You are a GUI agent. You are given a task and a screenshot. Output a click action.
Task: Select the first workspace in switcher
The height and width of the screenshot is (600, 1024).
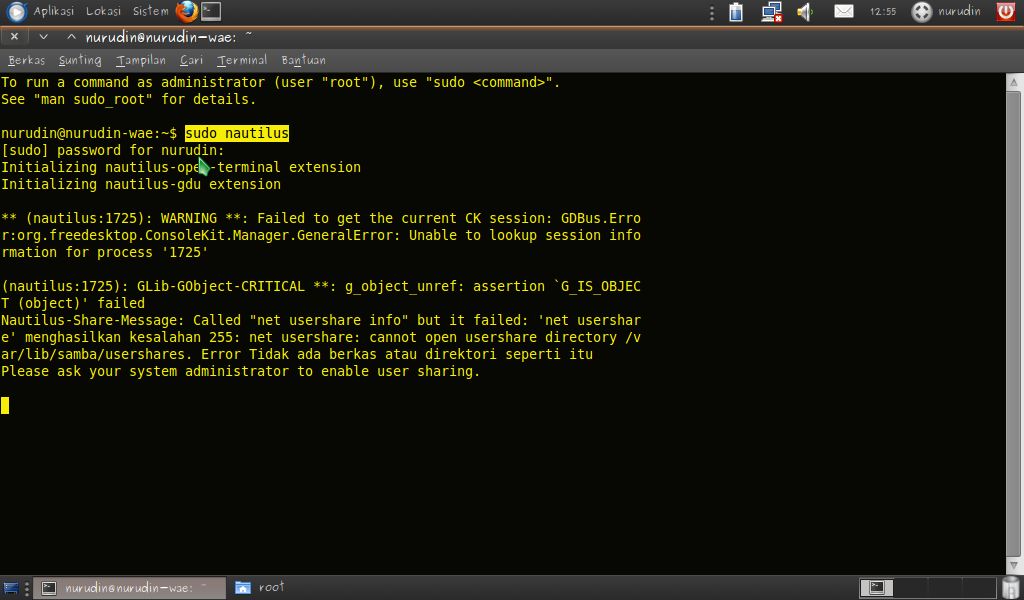[x=876, y=588]
